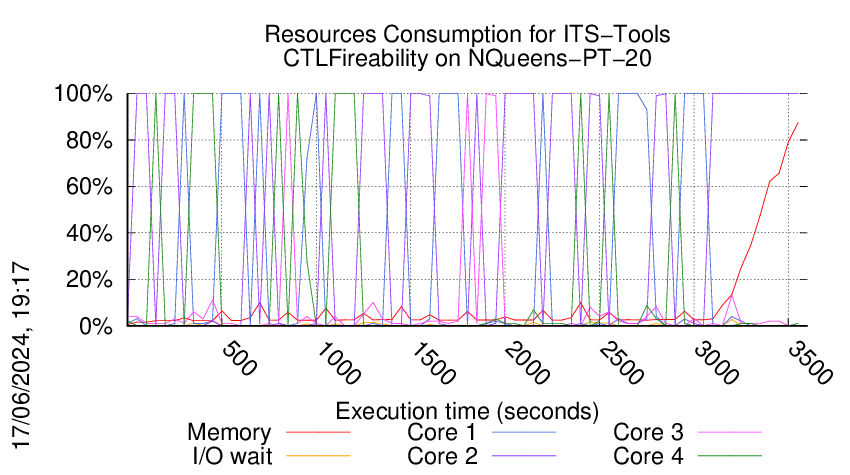Click the purple Core 2 legend line

(524, 456)
